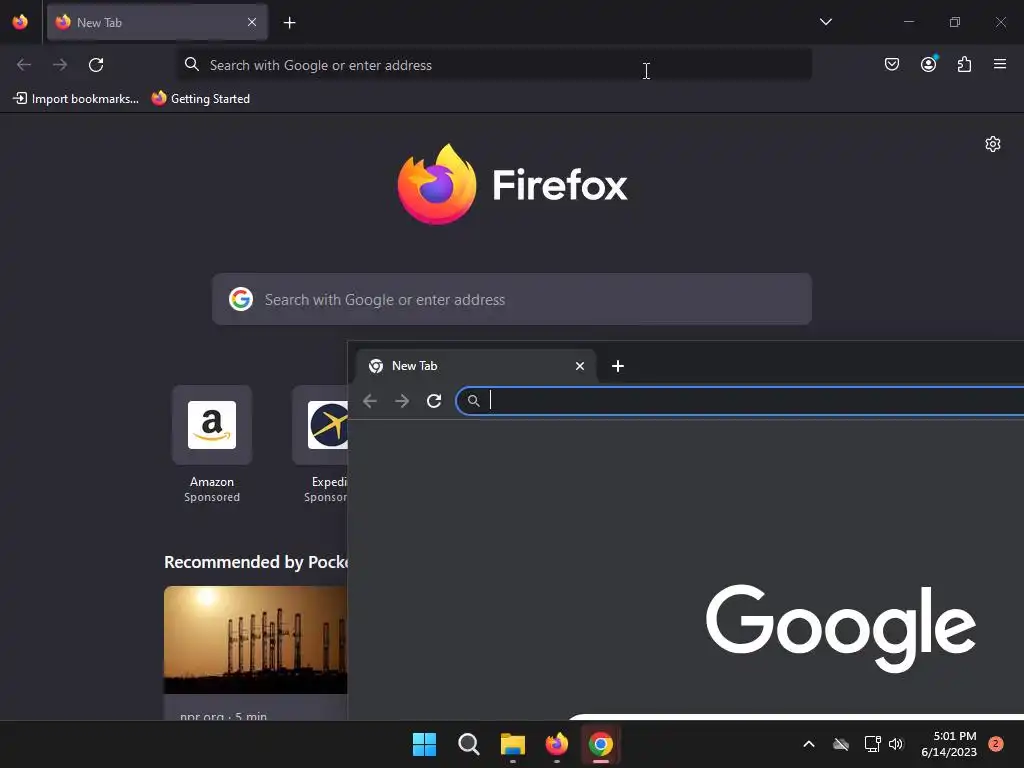Viewport: 1024px width, 768px height.
Task: Show hidden system tray icons
Action: (808, 744)
